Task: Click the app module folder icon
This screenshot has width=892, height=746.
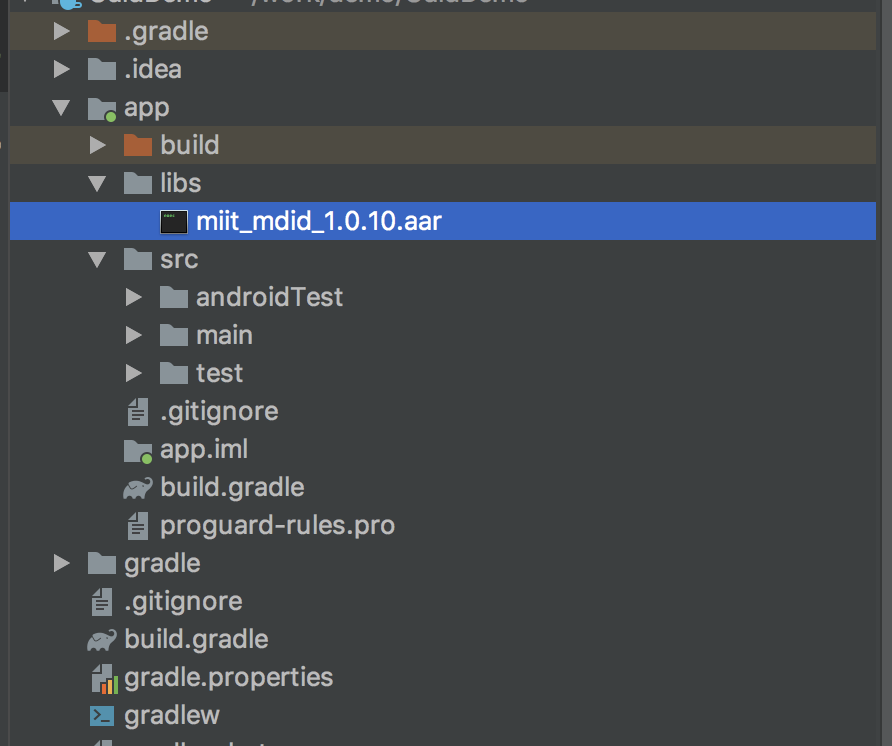Action: point(101,108)
